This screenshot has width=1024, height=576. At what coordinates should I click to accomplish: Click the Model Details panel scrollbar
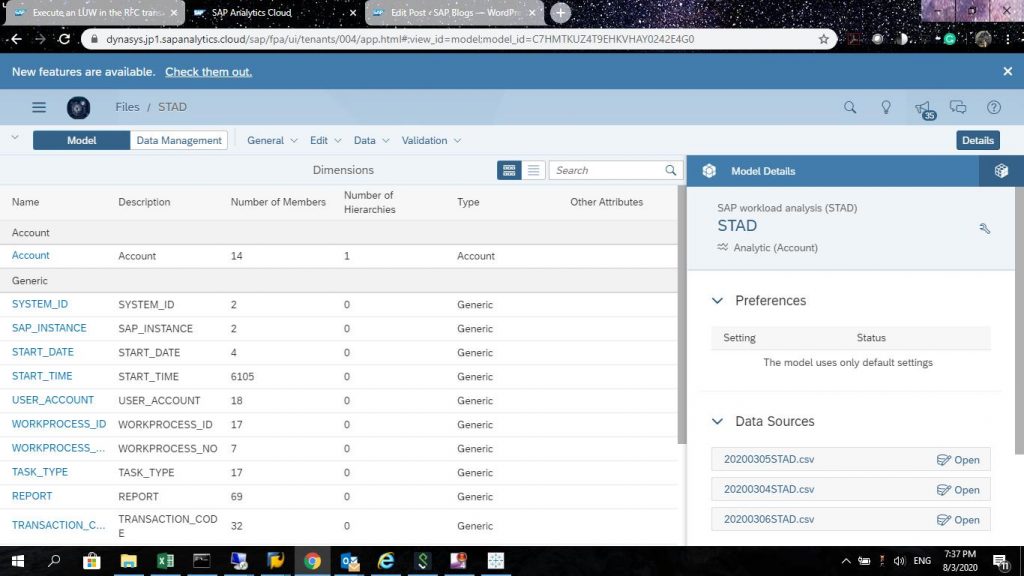(x=1019, y=320)
